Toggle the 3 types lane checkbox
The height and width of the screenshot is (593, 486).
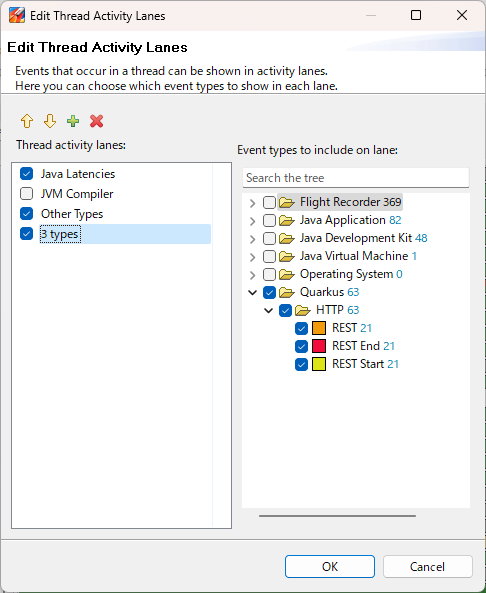point(26,234)
